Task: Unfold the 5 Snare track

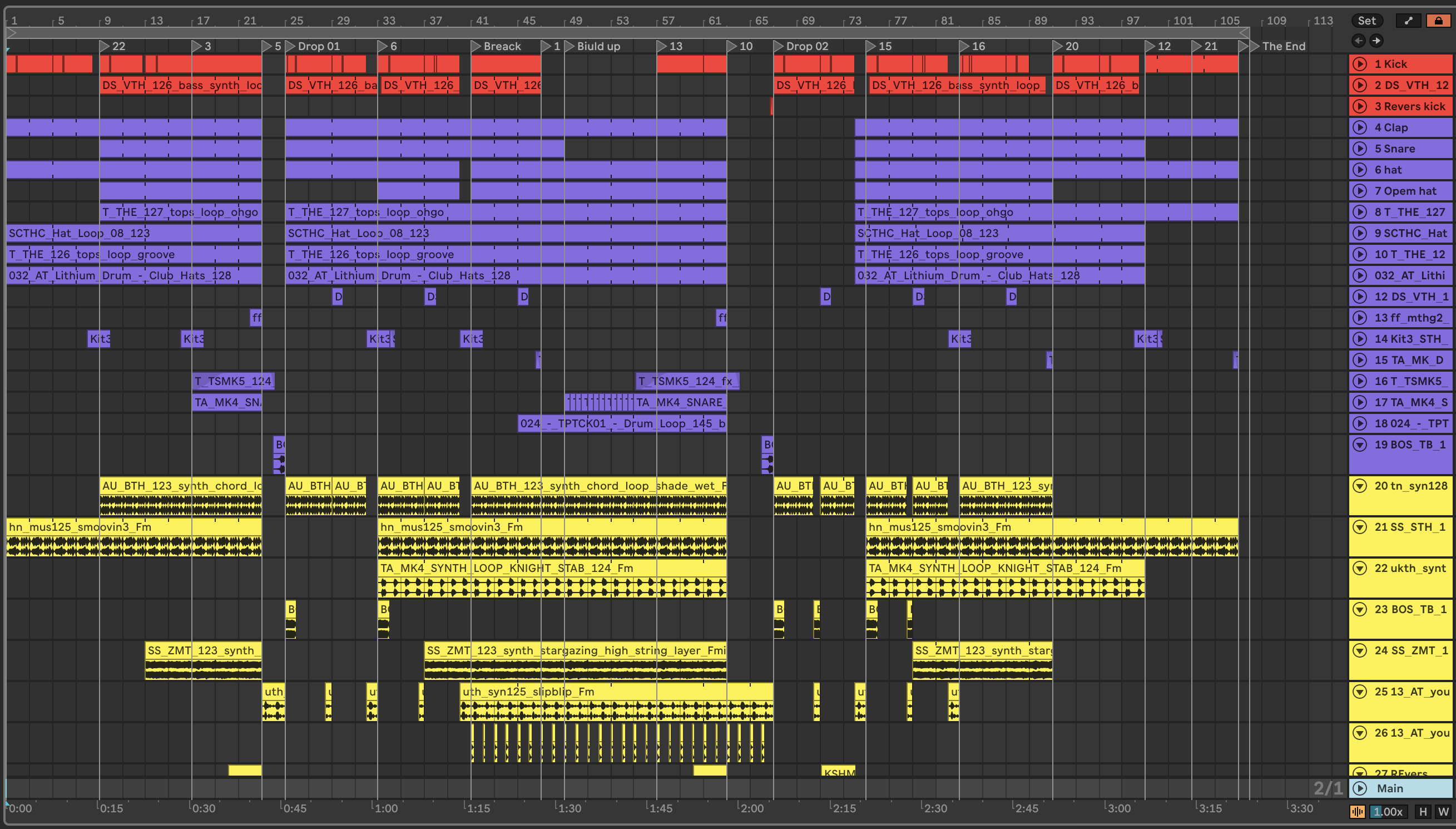Action: (x=1360, y=149)
